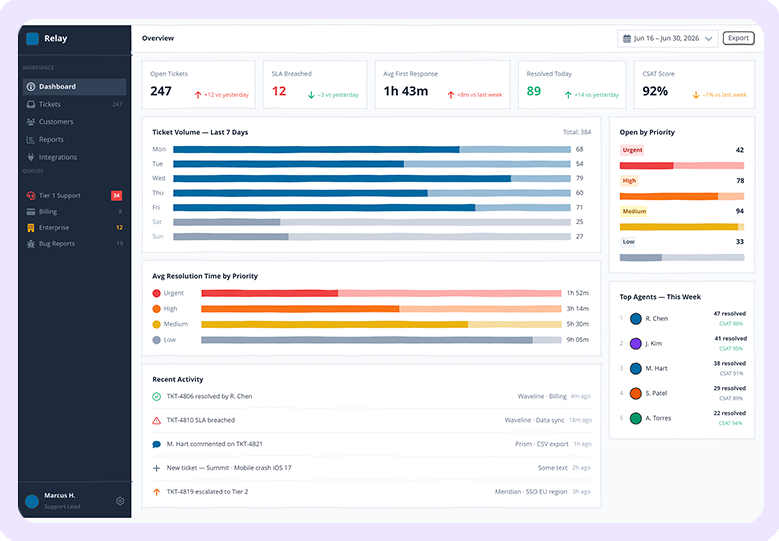Click the Wed ticket volume bar

coord(372,178)
